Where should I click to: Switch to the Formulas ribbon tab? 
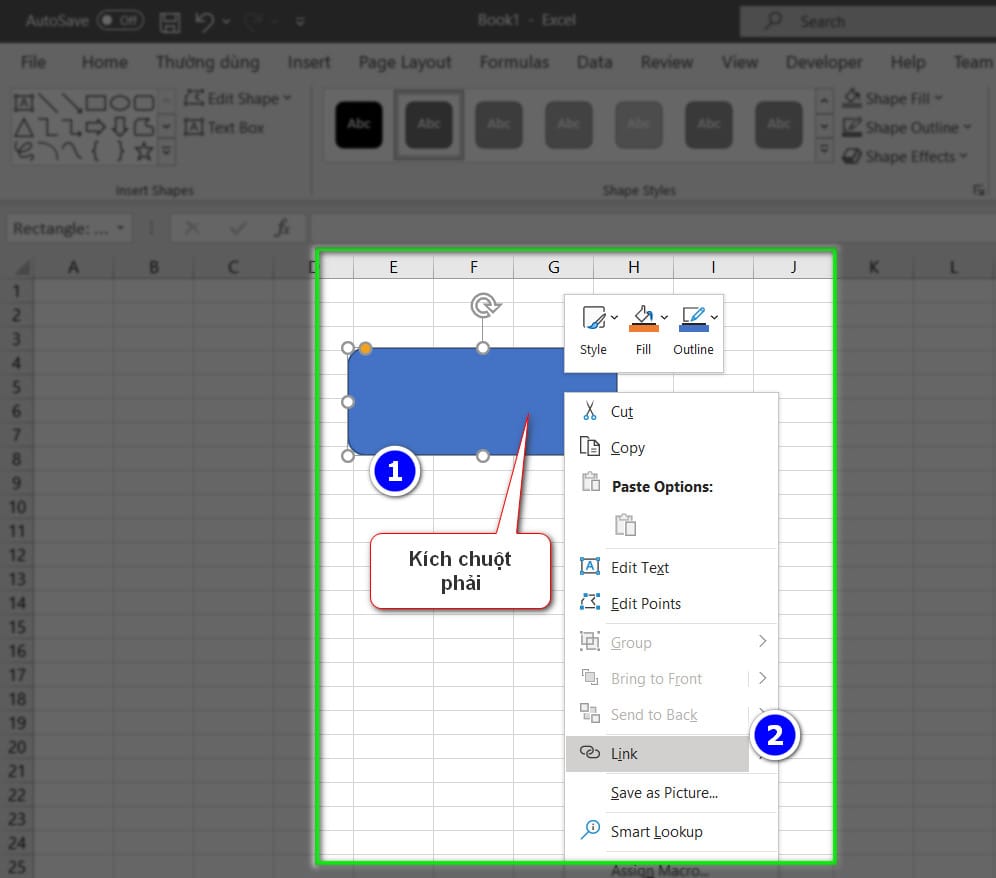pyautogui.click(x=514, y=62)
